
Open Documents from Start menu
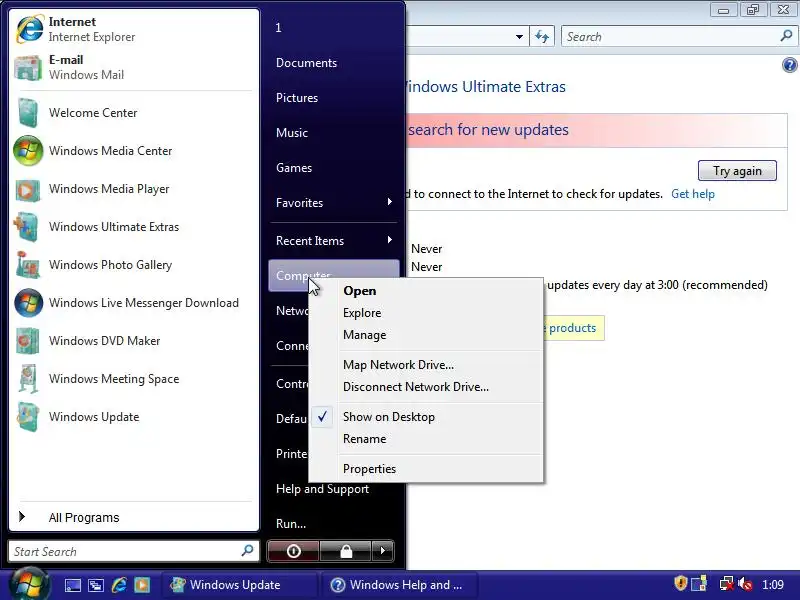pyautogui.click(x=306, y=63)
